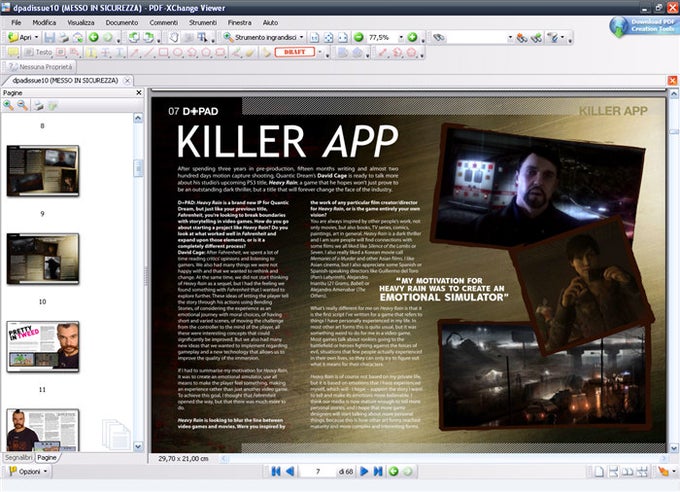Open the Modifica menu
Image resolution: width=680 pixels, height=492 pixels.
(x=44, y=23)
